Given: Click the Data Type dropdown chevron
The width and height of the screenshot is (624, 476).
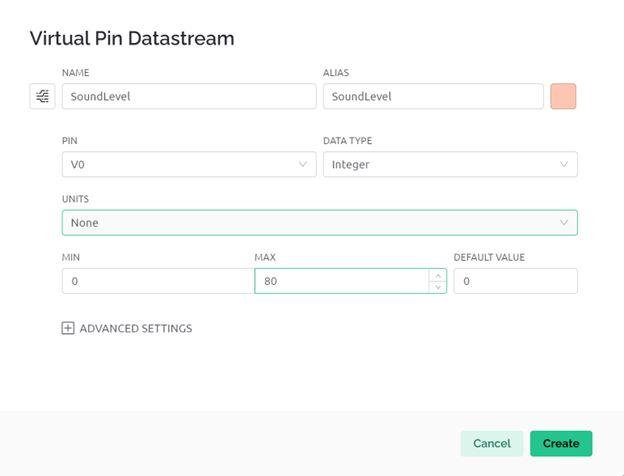Looking at the screenshot, I should [564, 164].
